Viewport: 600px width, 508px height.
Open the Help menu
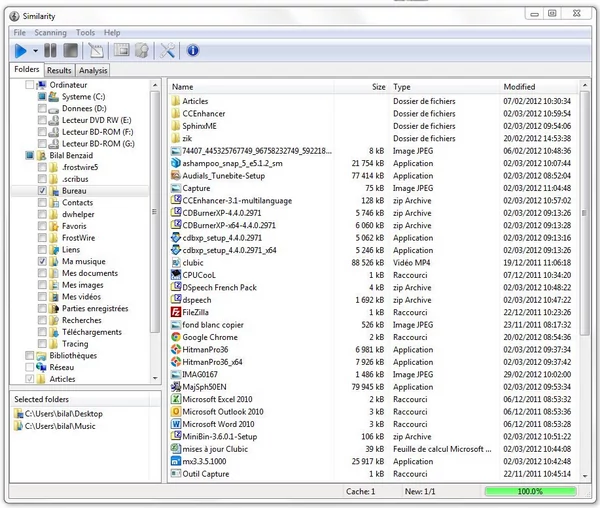tap(112, 33)
